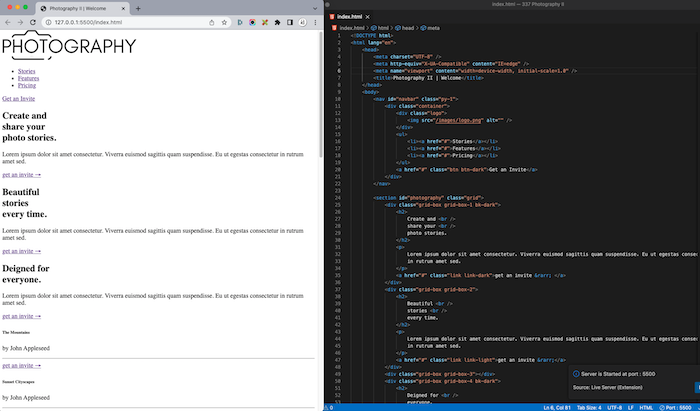Click the nav id="navbar" line in editor
Viewport: 700px width, 411px height.
pos(416,99)
